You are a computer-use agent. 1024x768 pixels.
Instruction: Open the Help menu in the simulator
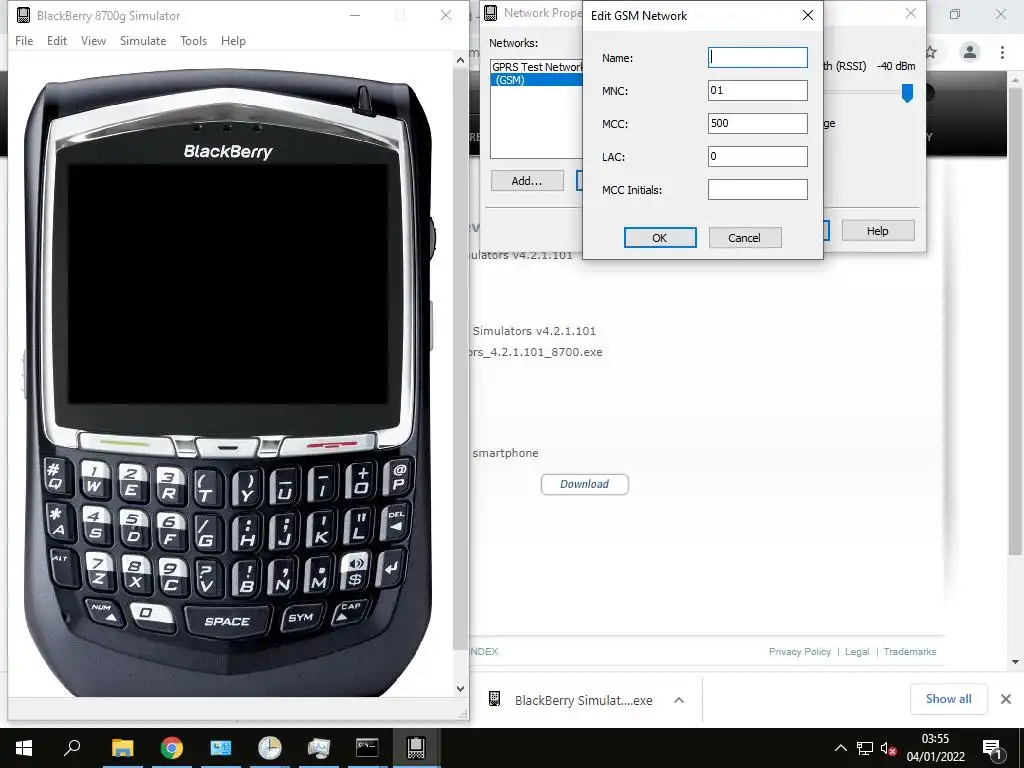pyautogui.click(x=233, y=40)
